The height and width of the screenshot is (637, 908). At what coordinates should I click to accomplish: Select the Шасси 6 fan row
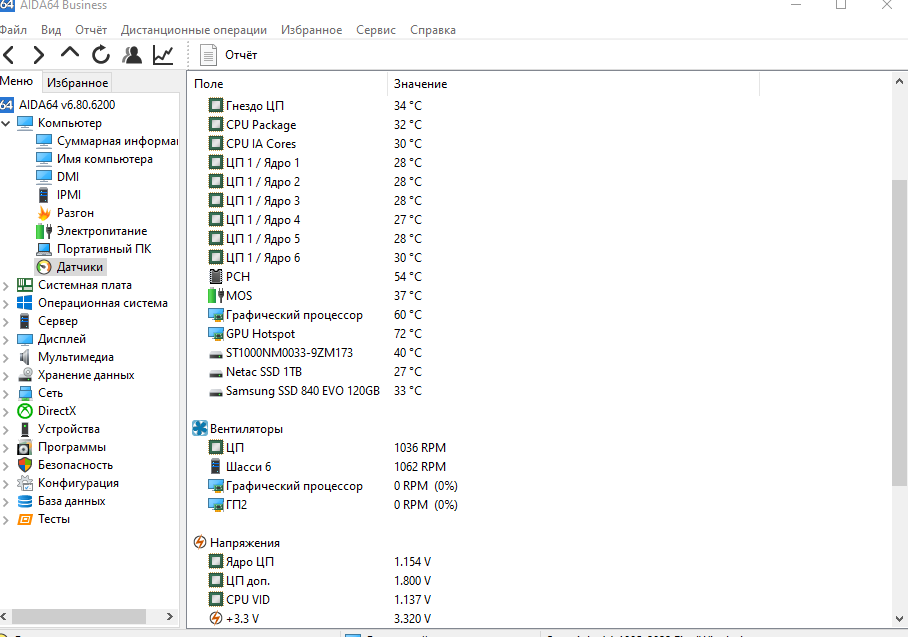(x=327, y=467)
